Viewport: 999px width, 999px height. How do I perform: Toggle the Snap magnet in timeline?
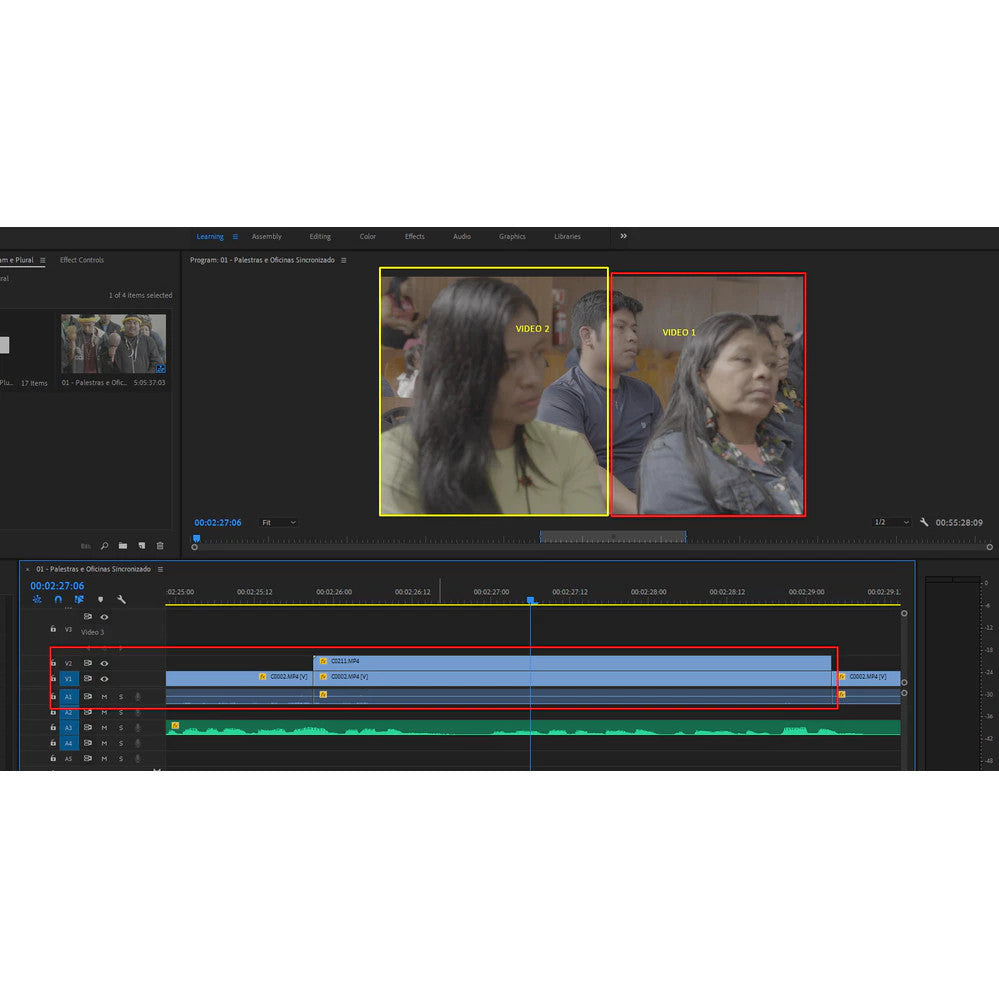58,600
